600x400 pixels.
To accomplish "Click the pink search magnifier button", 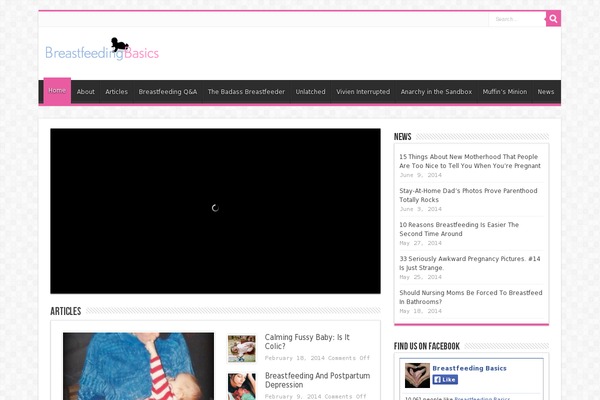I will point(553,18).
